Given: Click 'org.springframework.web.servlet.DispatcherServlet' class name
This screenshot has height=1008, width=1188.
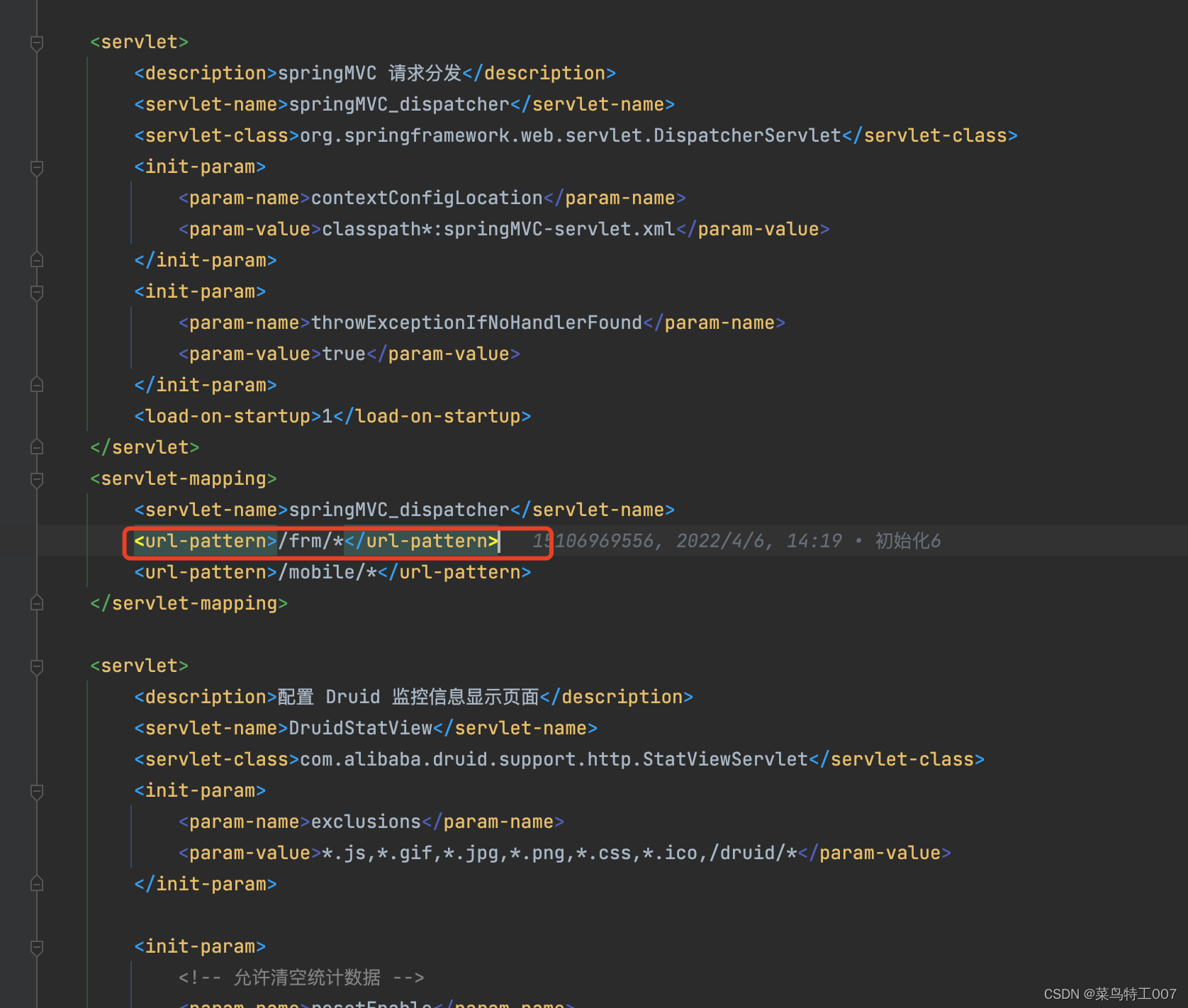Looking at the screenshot, I should 571,135.
